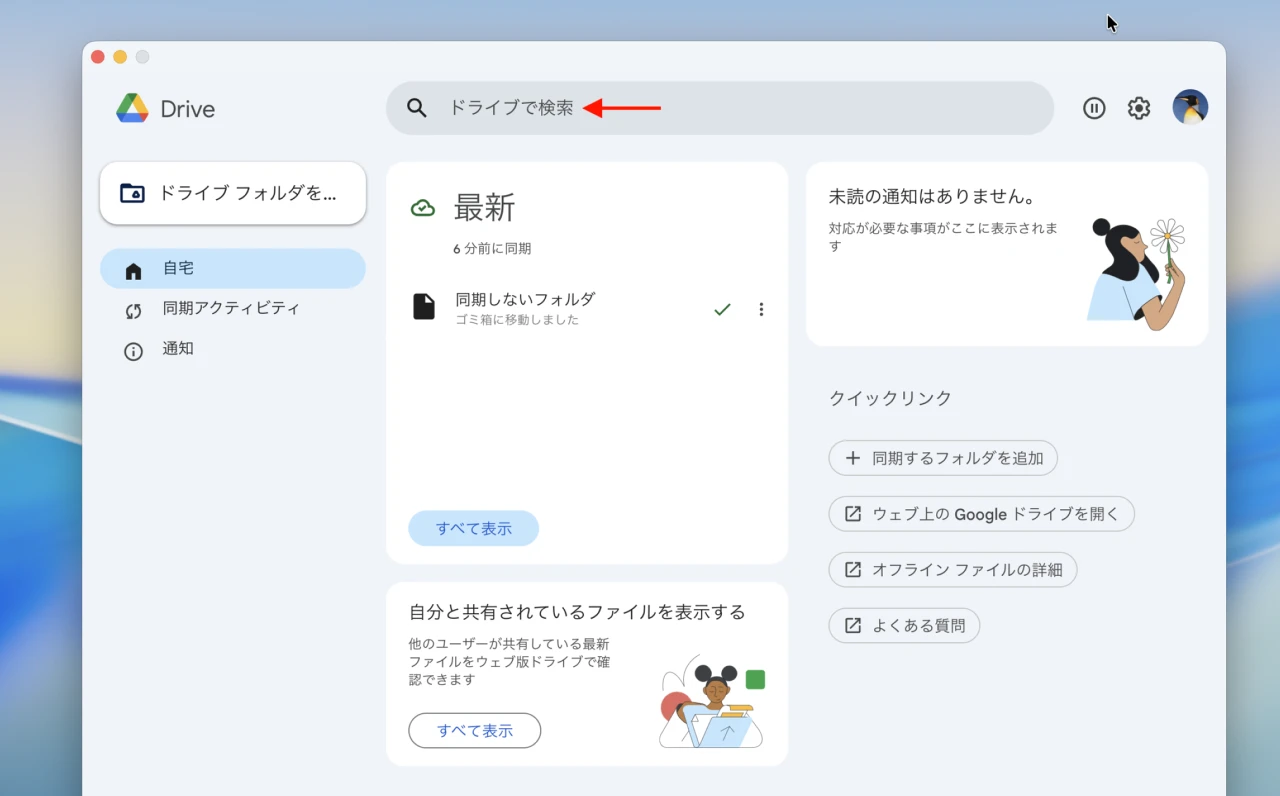Click the Google Drive logo

[x=131, y=107]
